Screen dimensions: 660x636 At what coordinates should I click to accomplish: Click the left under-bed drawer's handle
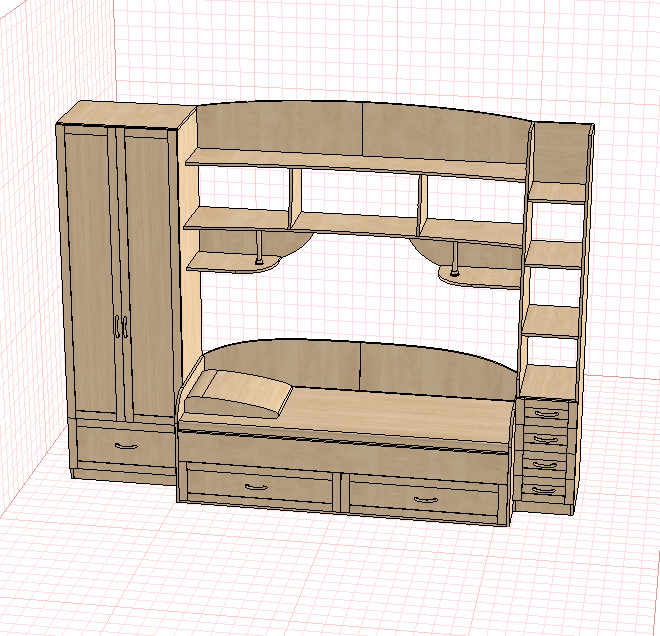tap(256, 487)
